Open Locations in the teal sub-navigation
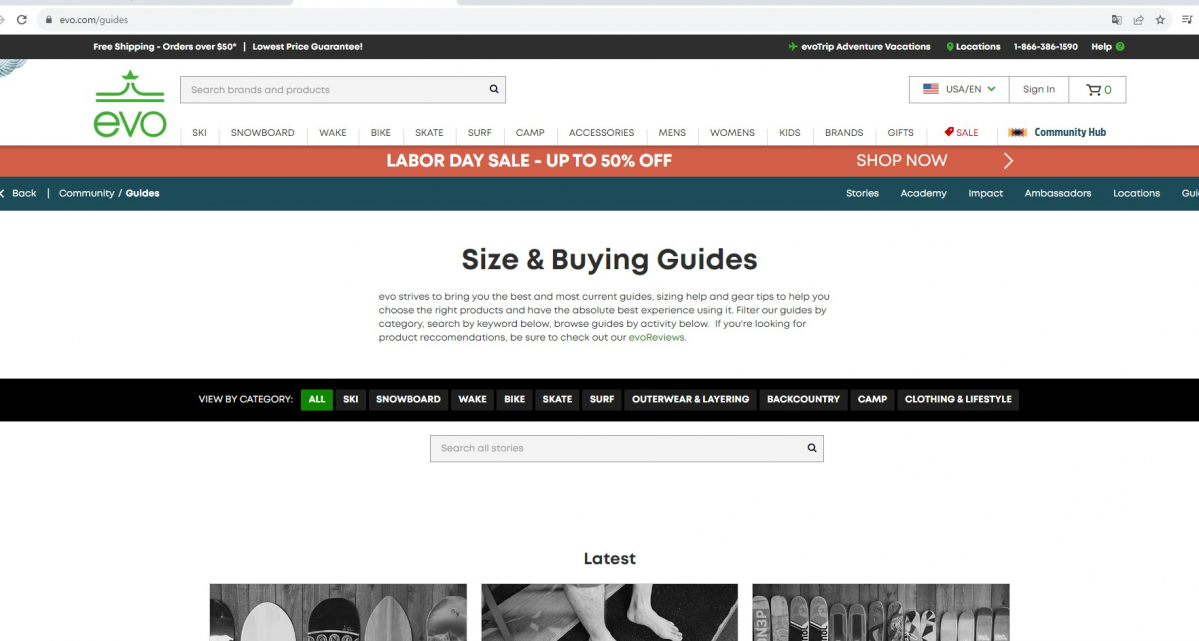The height and width of the screenshot is (641, 1199). click(1136, 194)
